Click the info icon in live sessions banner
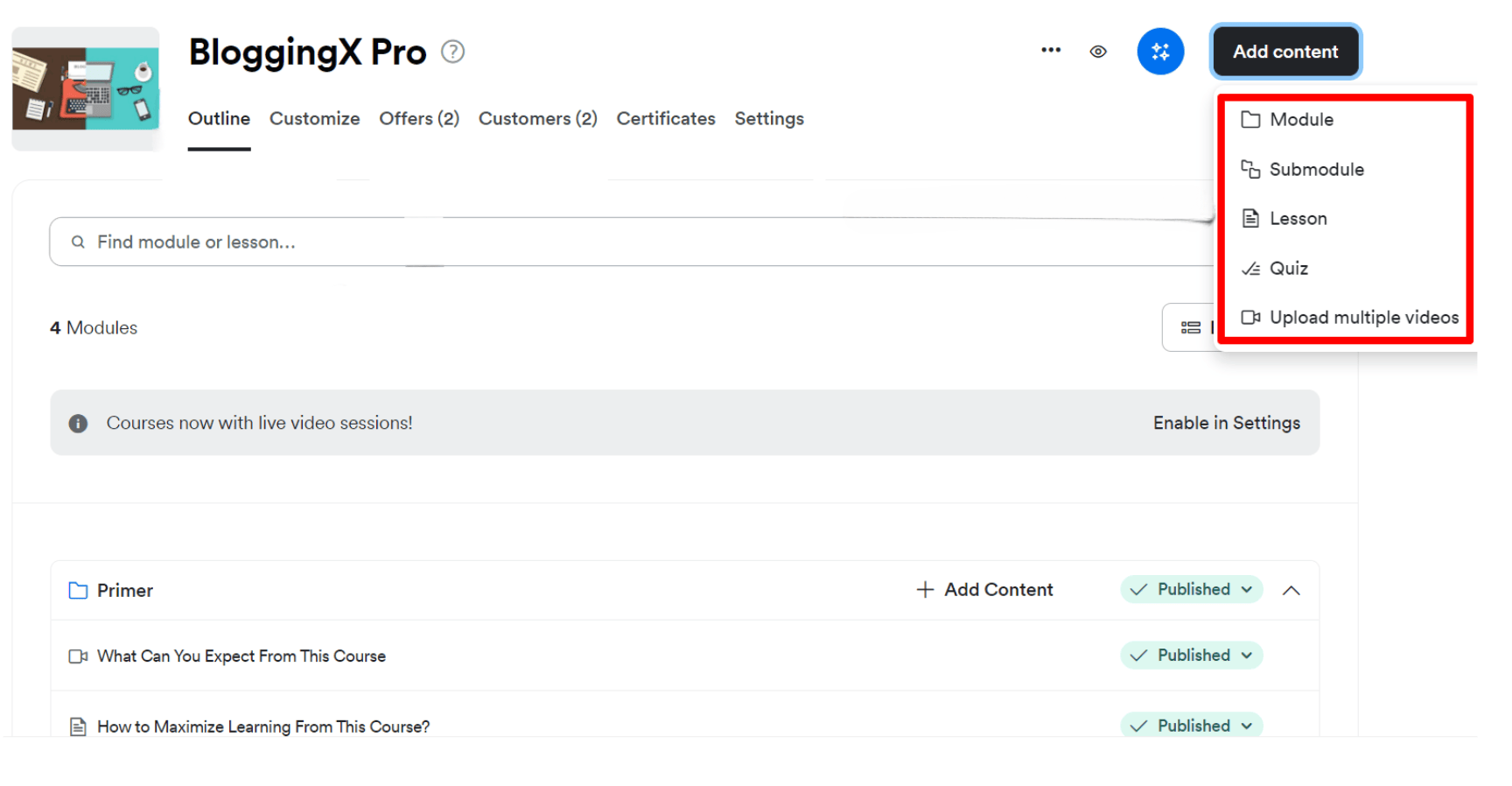 (x=78, y=424)
